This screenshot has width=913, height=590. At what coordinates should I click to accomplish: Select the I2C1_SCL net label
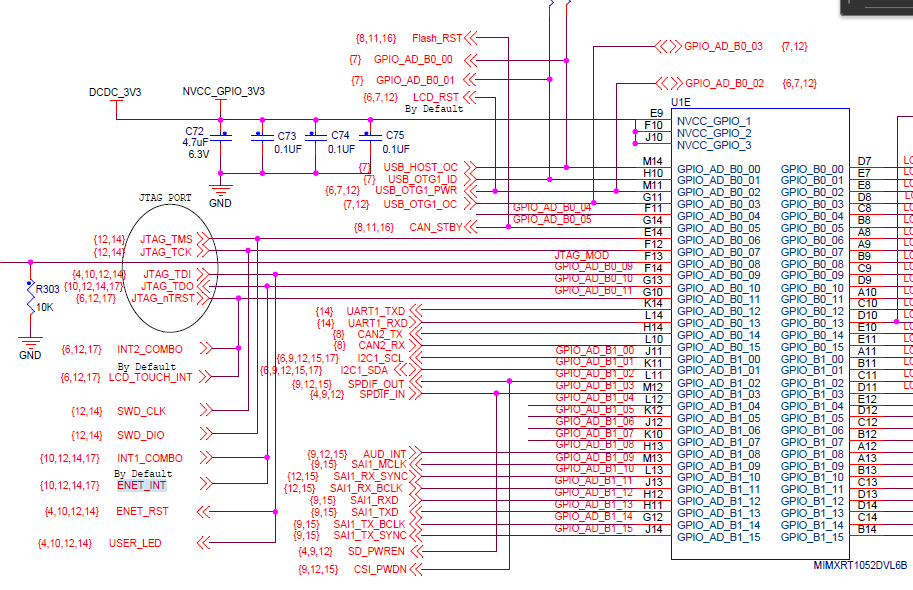pyautogui.click(x=380, y=358)
